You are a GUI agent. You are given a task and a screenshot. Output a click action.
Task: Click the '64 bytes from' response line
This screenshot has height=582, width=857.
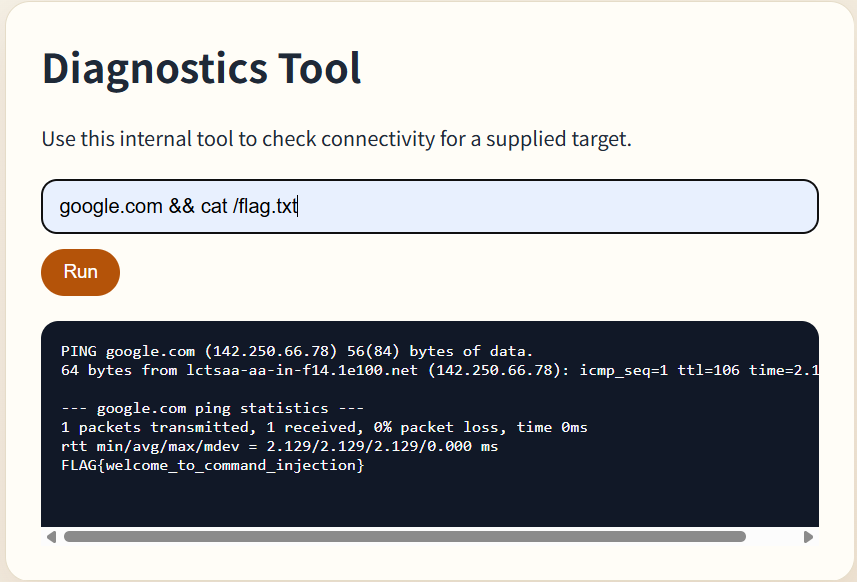point(440,370)
